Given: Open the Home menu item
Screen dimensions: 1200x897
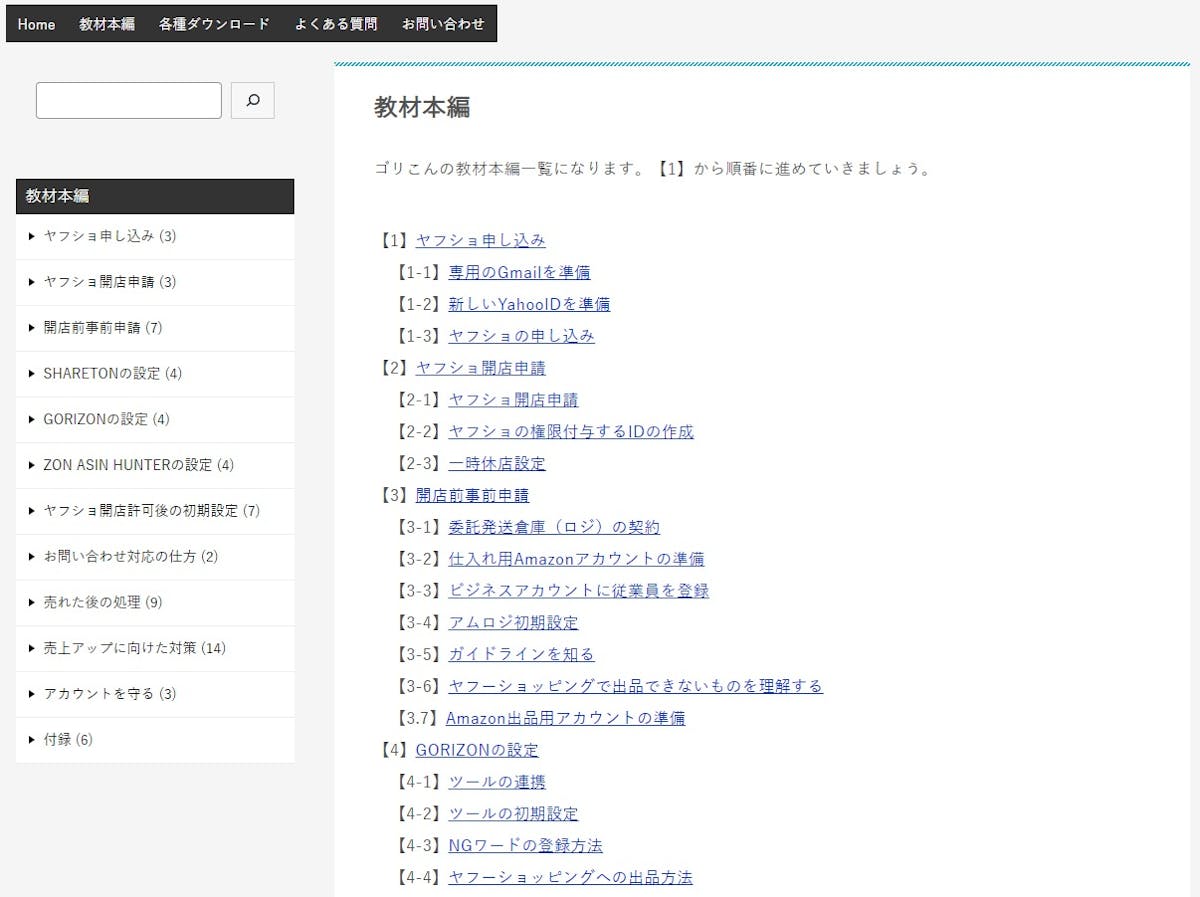Looking at the screenshot, I should coord(36,24).
